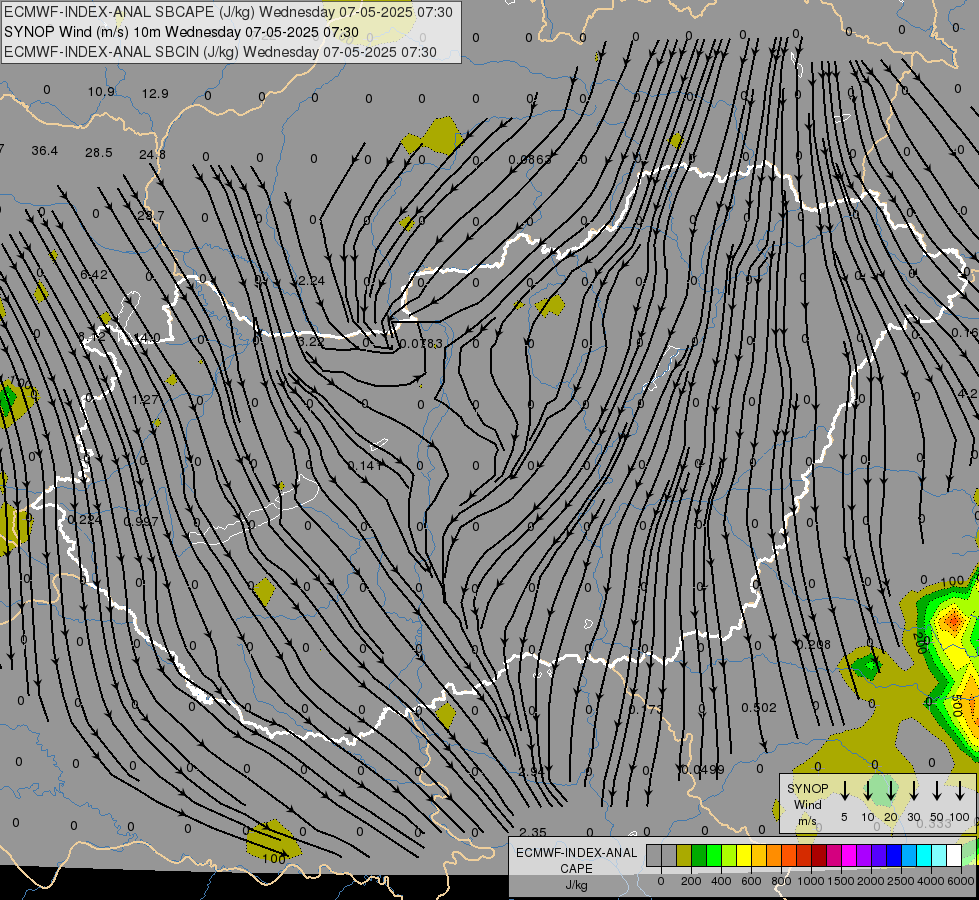
Task: Click the '2.24' value on the map
Action: (x=311, y=281)
